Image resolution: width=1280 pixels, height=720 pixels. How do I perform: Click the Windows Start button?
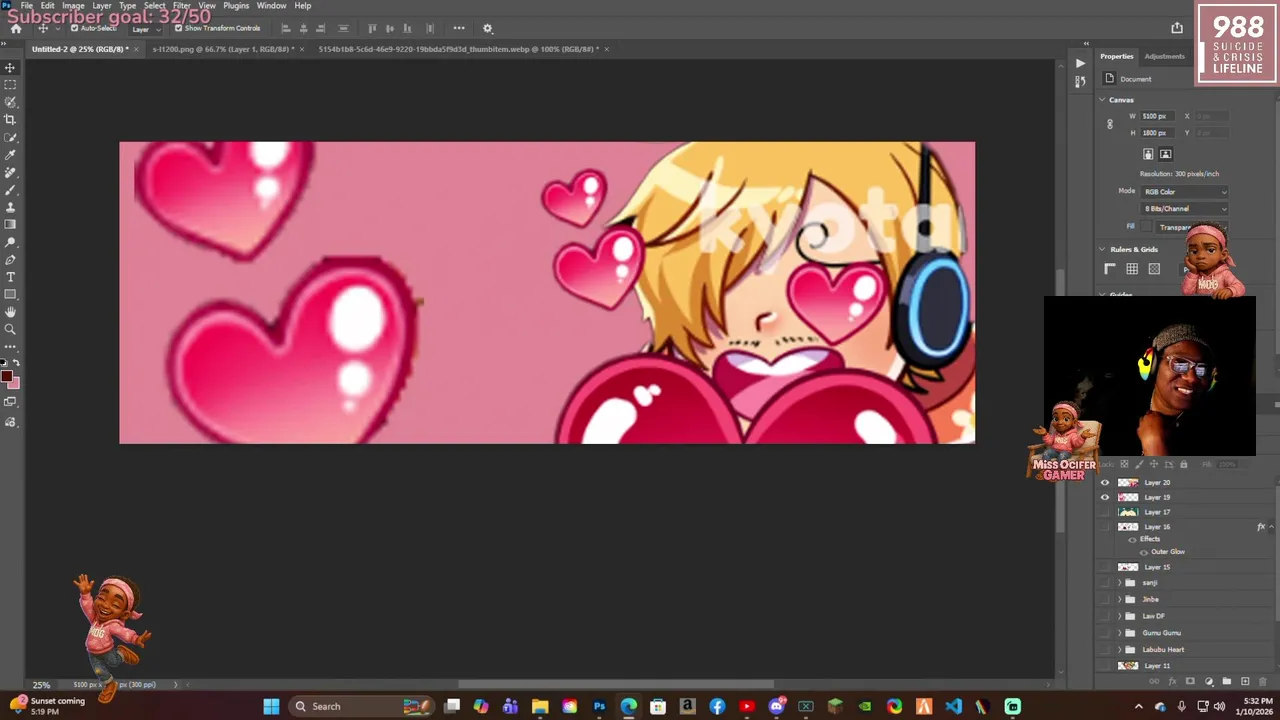coord(271,706)
